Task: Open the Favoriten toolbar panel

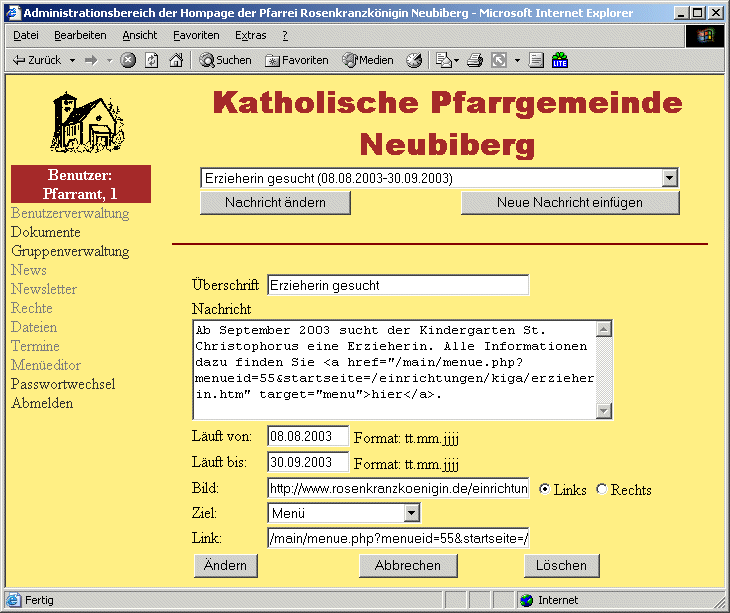Action: click(x=297, y=60)
